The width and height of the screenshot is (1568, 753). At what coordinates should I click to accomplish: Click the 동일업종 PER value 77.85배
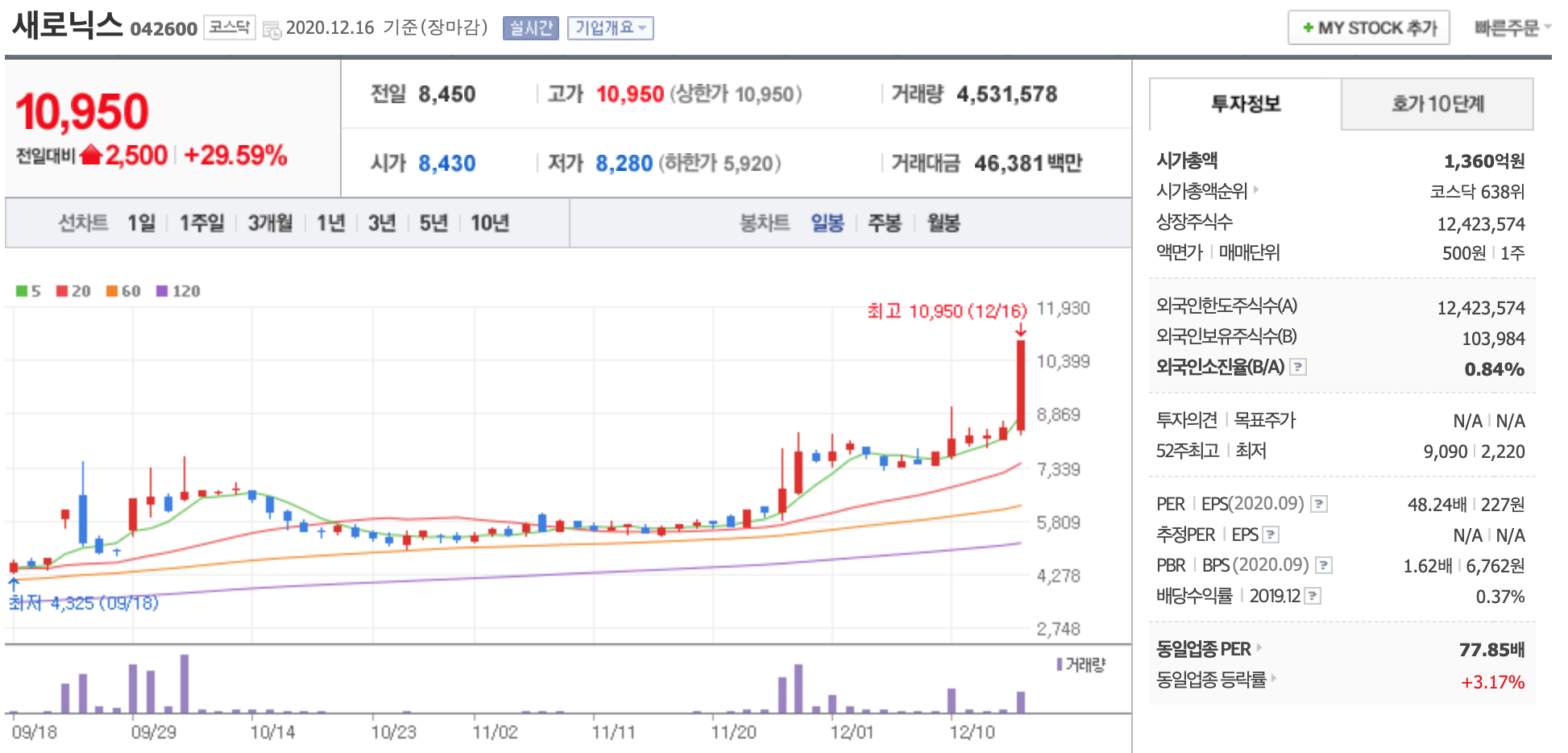pyautogui.click(x=1491, y=650)
